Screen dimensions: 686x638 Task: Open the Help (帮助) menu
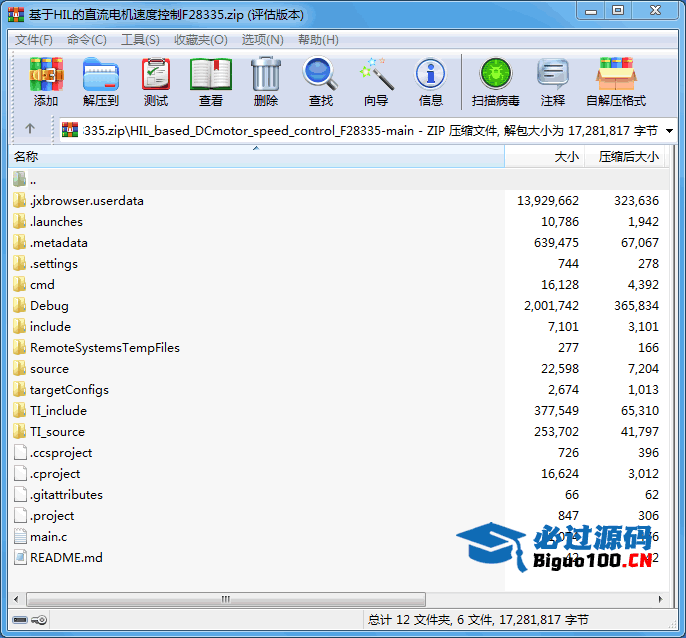click(318, 40)
